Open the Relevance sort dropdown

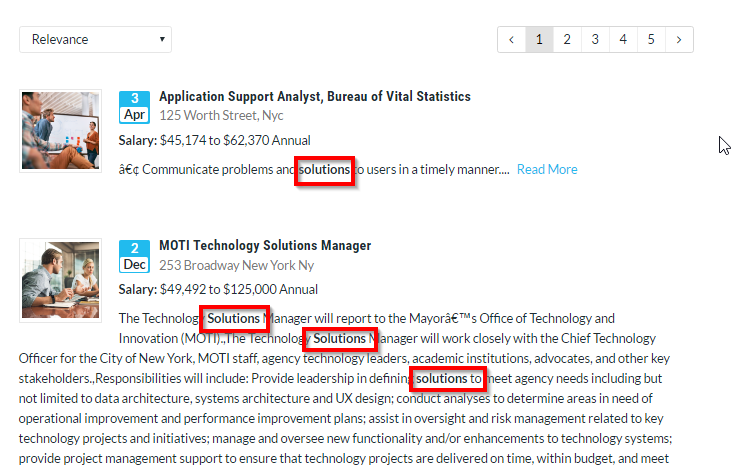coord(95,40)
